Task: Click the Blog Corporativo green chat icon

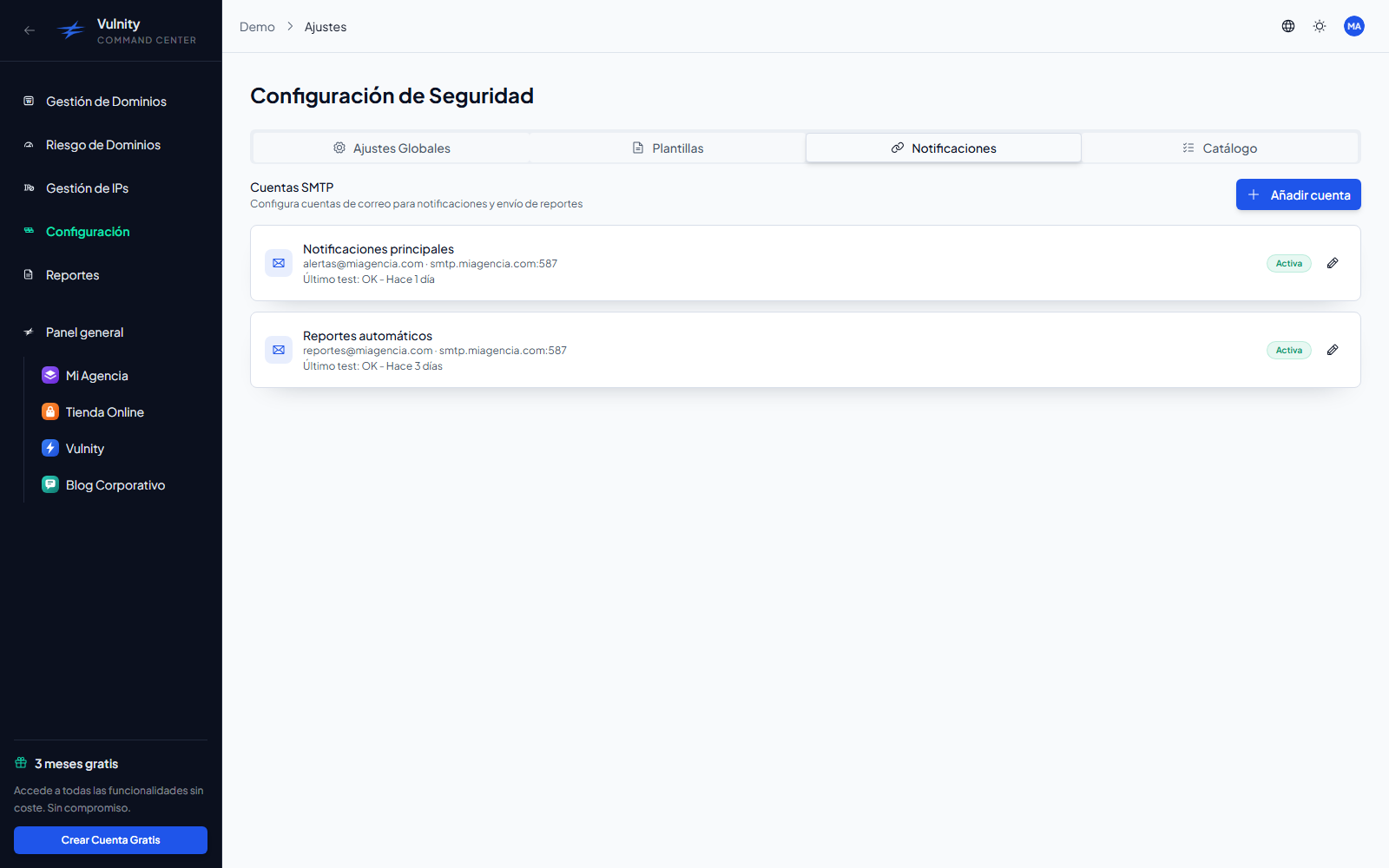Action: pyautogui.click(x=50, y=484)
